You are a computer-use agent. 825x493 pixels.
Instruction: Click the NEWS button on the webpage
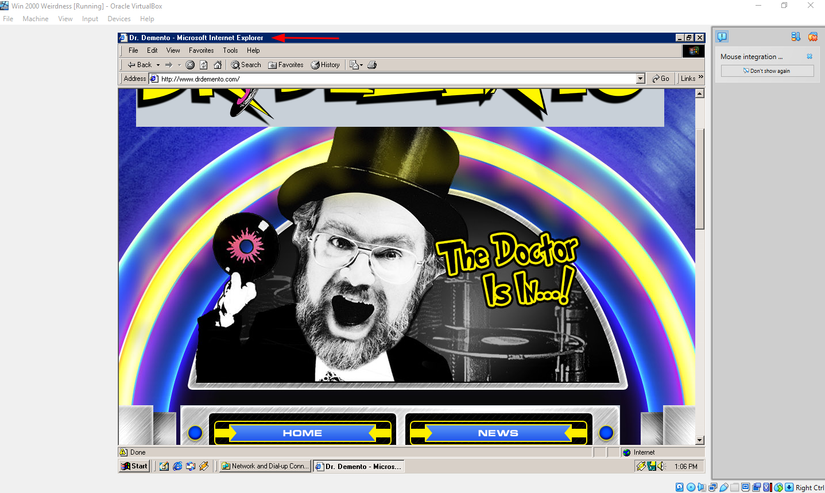click(498, 433)
